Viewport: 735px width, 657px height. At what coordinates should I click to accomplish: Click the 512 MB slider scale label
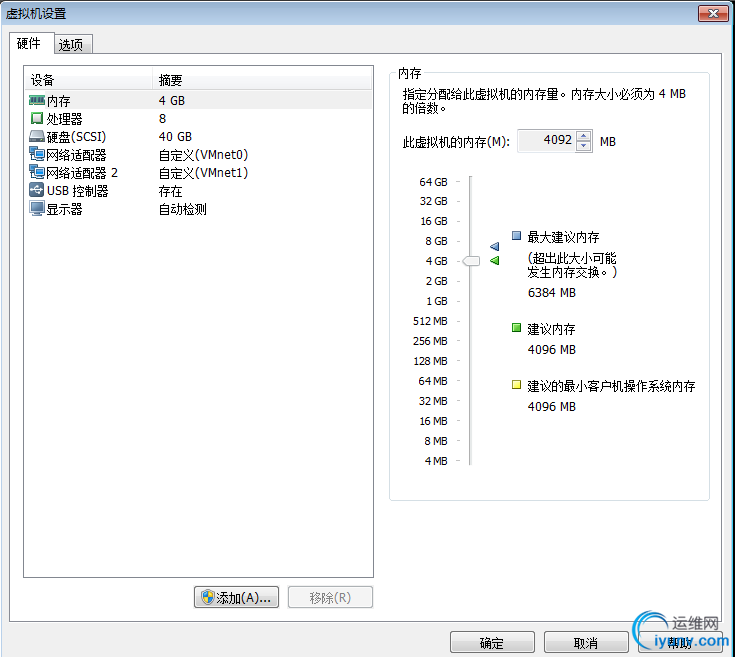[430, 321]
